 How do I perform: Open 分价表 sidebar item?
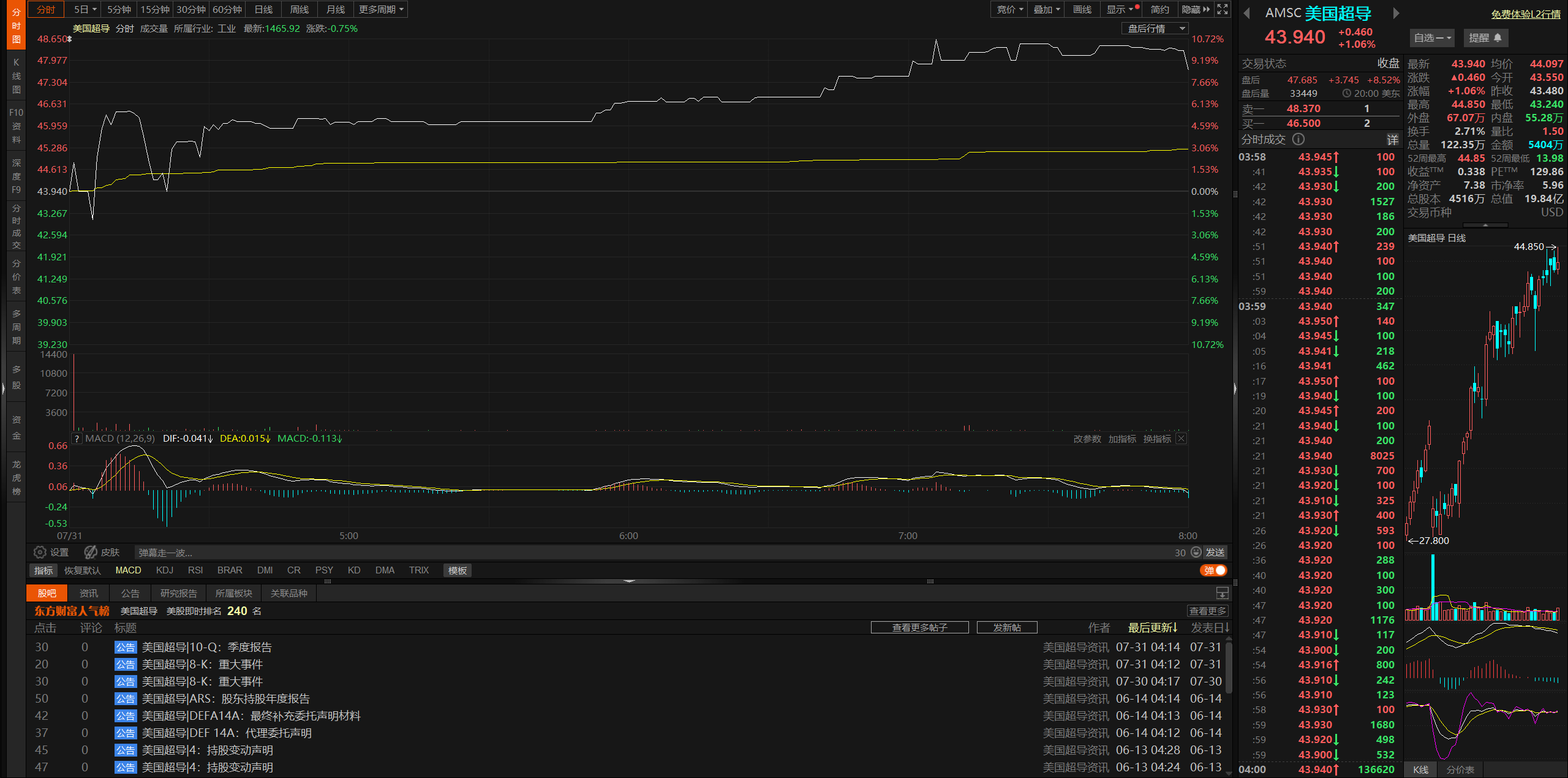pyautogui.click(x=17, y=276)
